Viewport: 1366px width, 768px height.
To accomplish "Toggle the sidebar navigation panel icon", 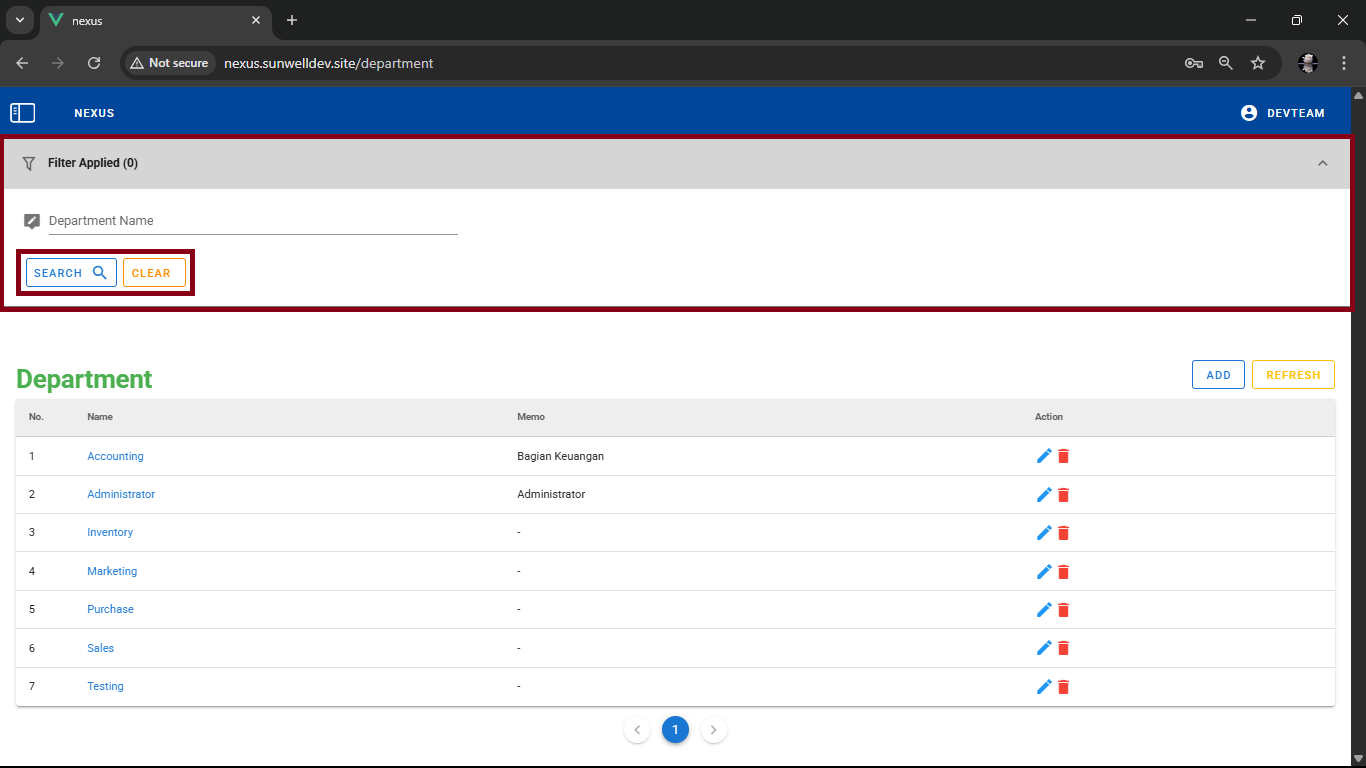I will (22, 113).
